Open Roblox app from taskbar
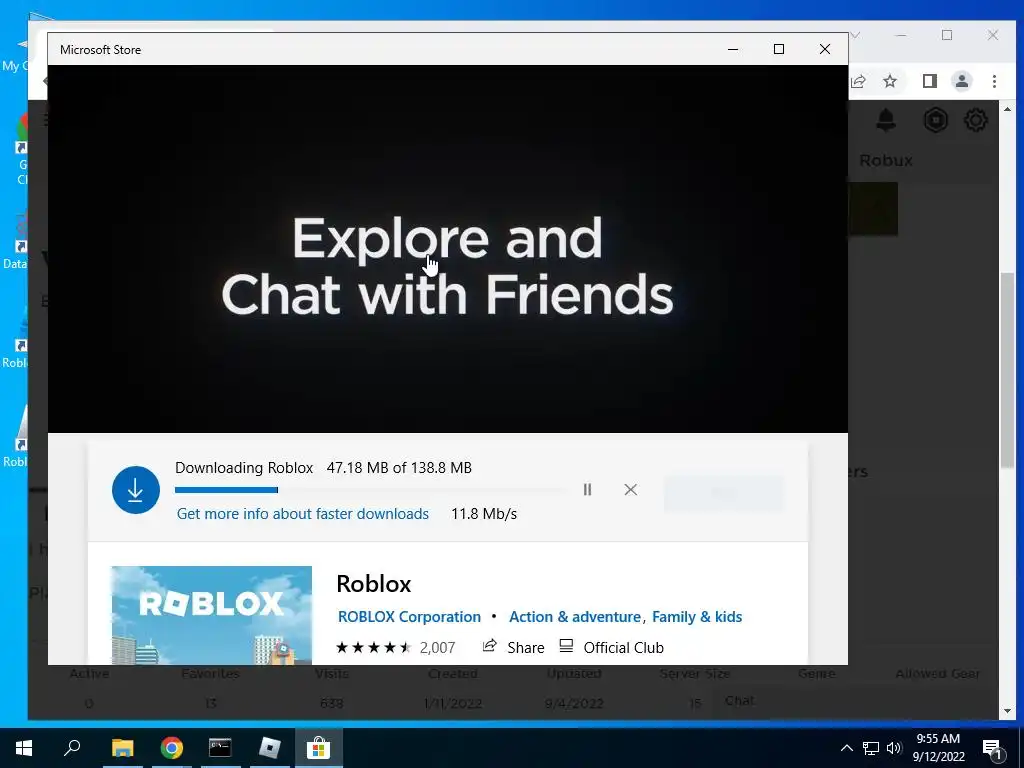 tap(269, 748)
